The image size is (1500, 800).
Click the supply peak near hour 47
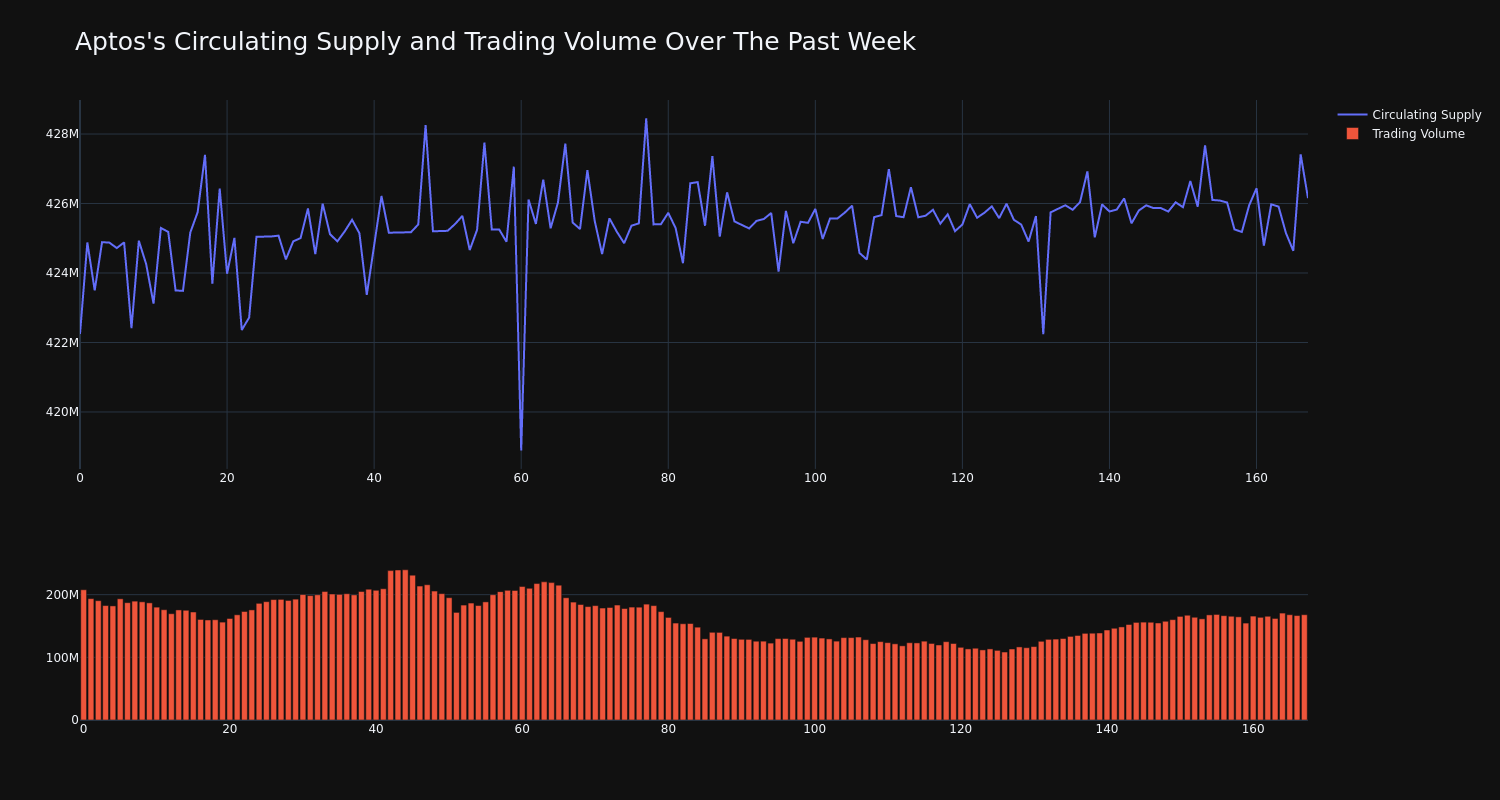(x=425, y=126)
